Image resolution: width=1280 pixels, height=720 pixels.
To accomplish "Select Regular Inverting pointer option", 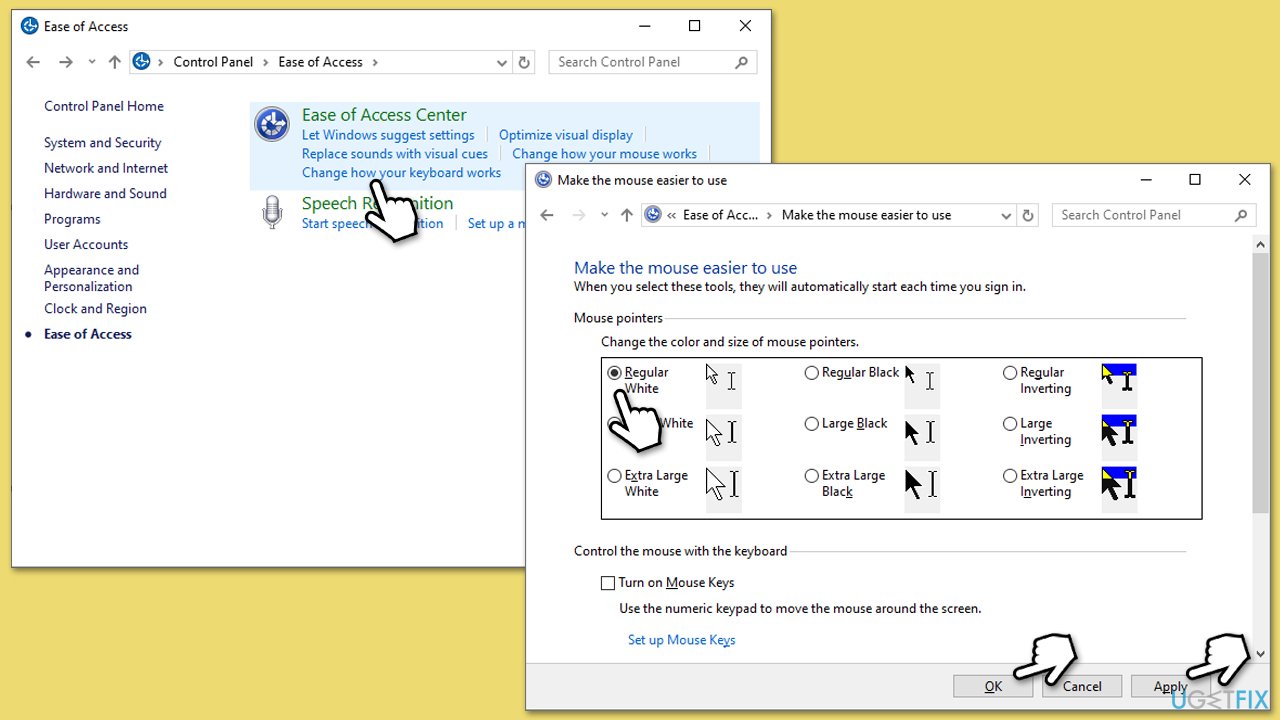I will pyautogui.click(x=1010, y=373).
